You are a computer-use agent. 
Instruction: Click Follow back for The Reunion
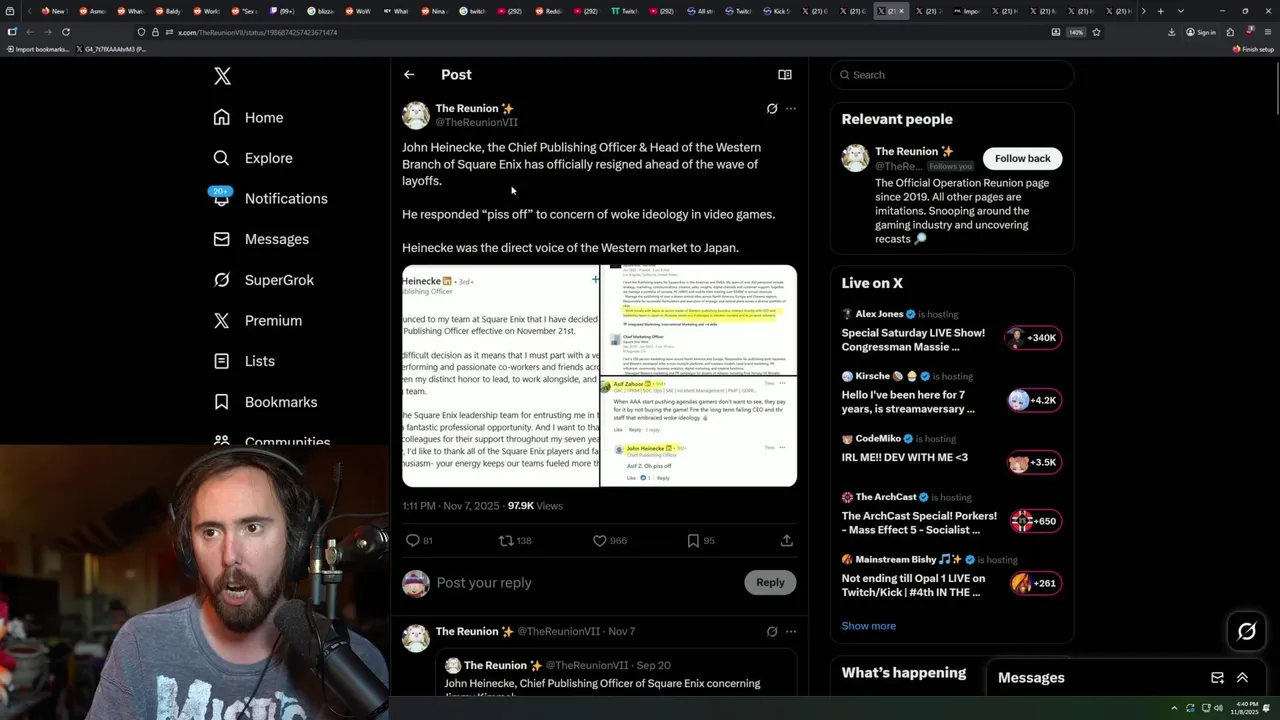click(x=1022, y=159)
